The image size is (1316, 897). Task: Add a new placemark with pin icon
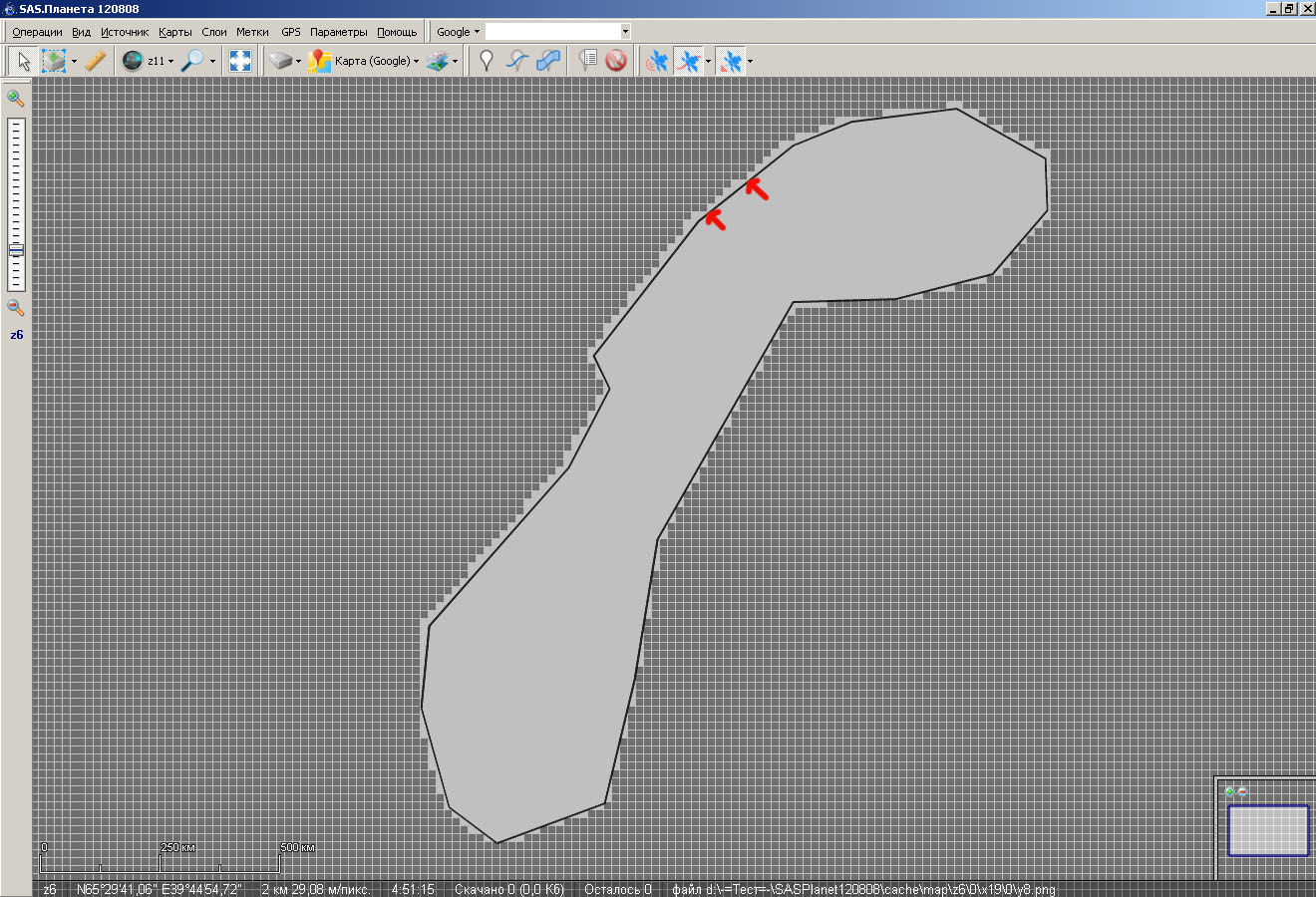pos(486,61)
